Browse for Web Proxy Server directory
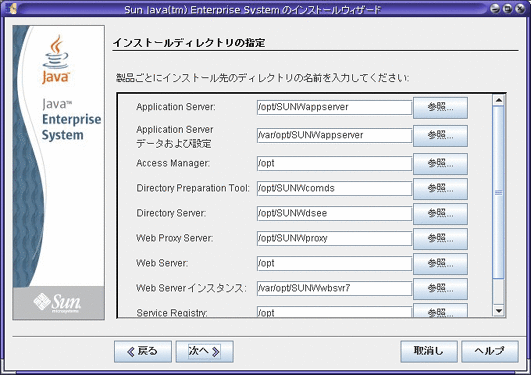Screen dimensions: 531x375 [440, 239]
